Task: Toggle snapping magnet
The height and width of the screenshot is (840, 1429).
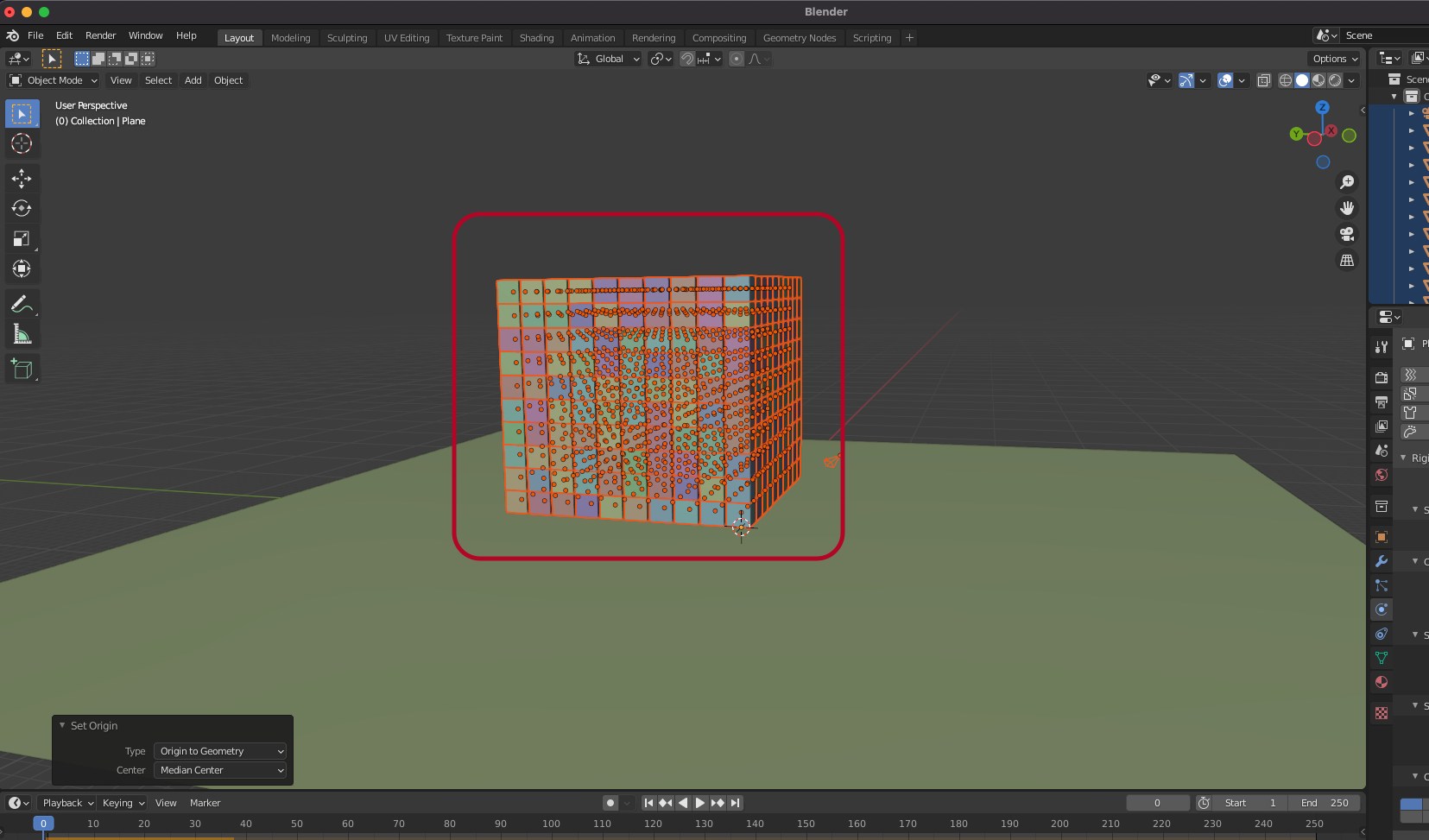Action: pos(687,59)
